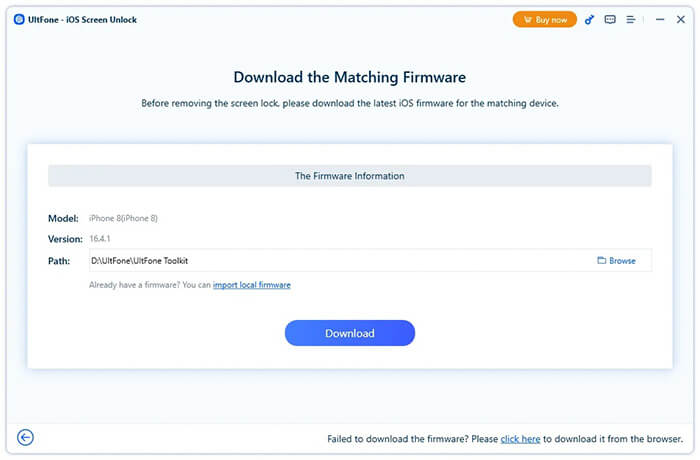Open the hamburger menu icon

630,20
